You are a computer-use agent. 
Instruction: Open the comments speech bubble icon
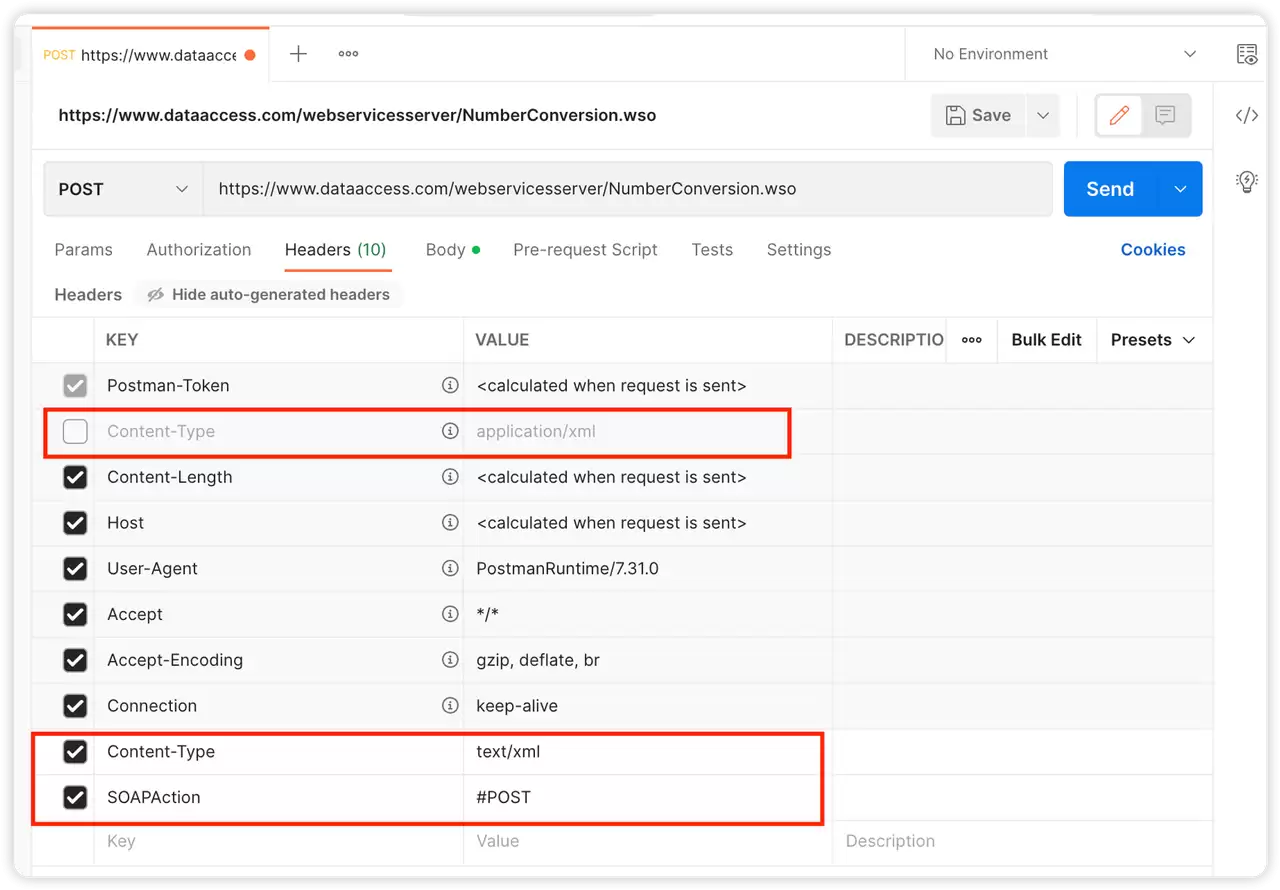coord(1165,115)
